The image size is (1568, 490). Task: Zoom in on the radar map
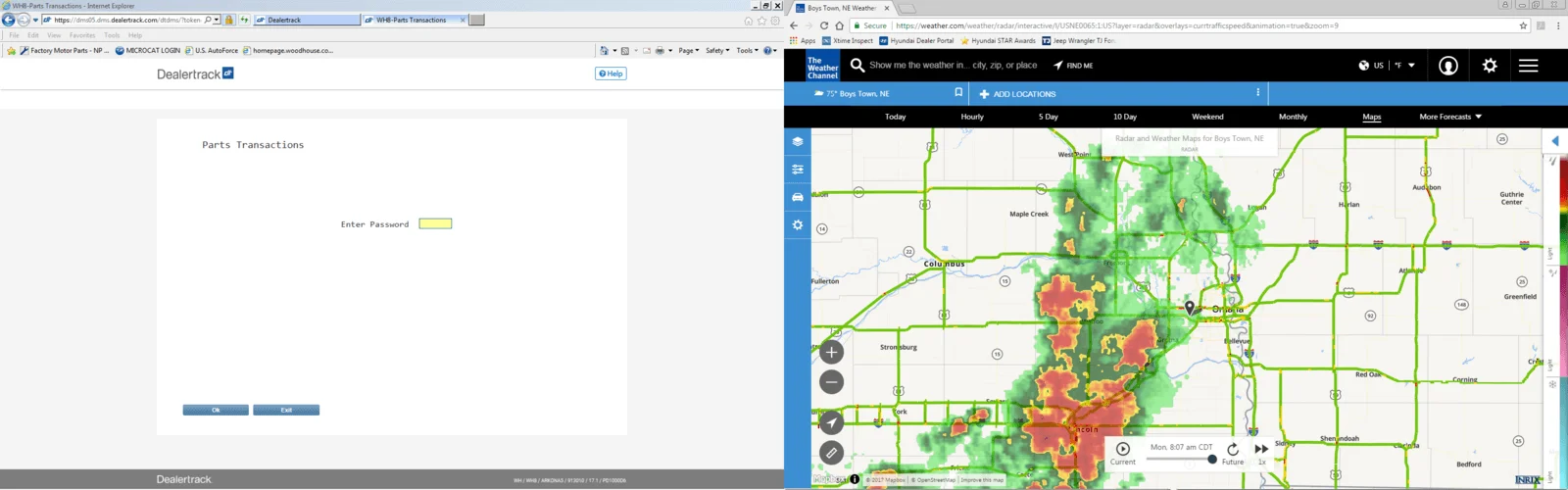831,352
